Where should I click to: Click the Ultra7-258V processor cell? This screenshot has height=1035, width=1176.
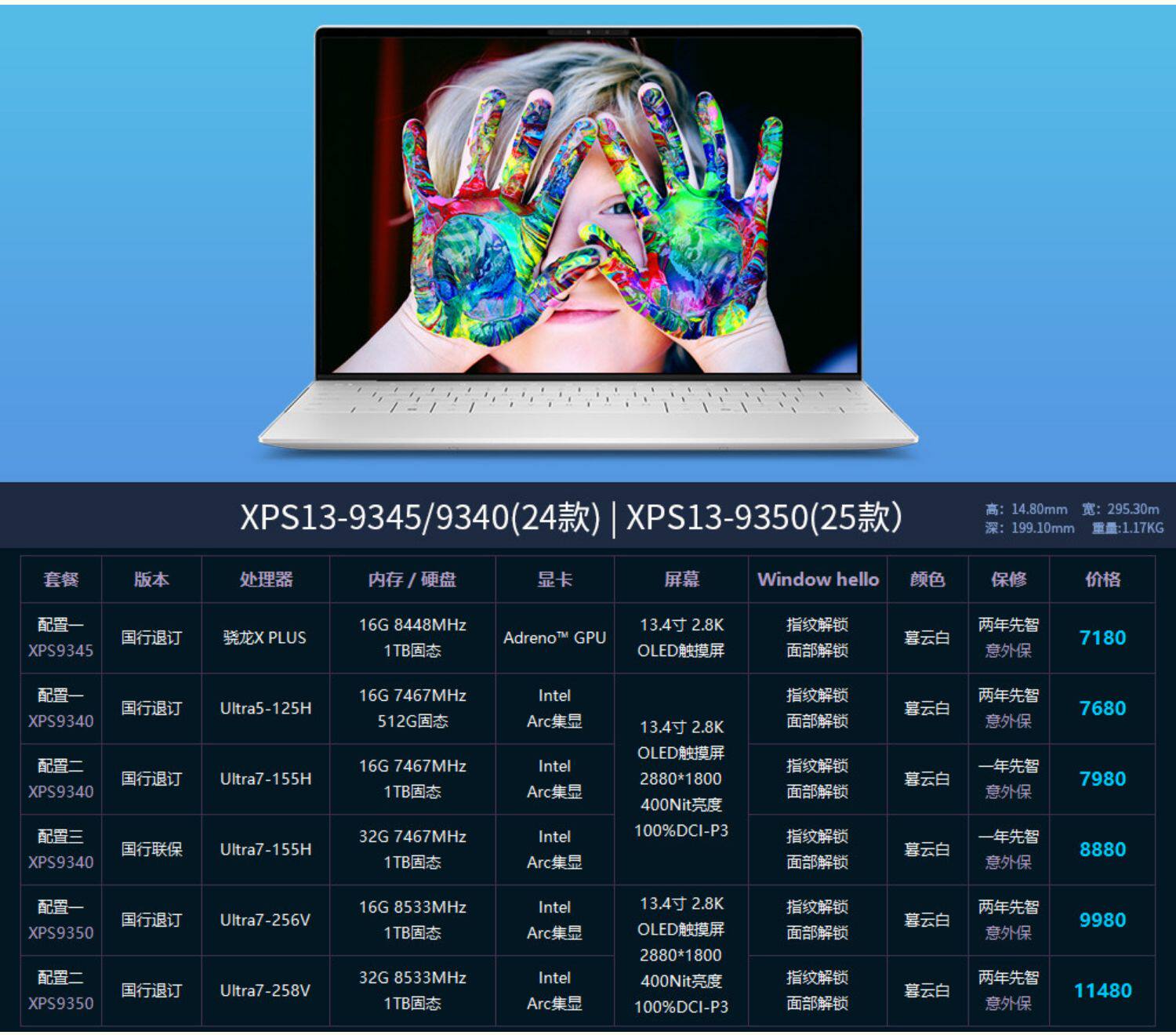[x=266, y=990]
